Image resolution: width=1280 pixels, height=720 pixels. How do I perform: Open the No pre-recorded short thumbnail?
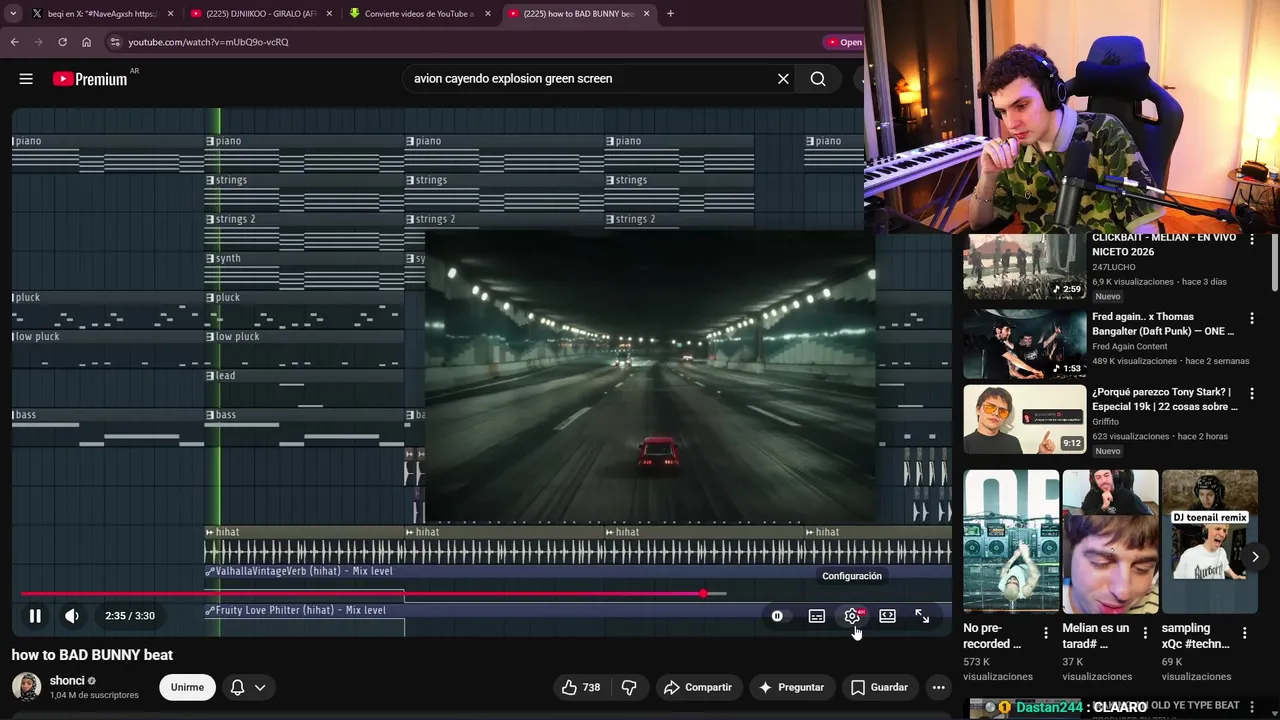point(1011,541)
